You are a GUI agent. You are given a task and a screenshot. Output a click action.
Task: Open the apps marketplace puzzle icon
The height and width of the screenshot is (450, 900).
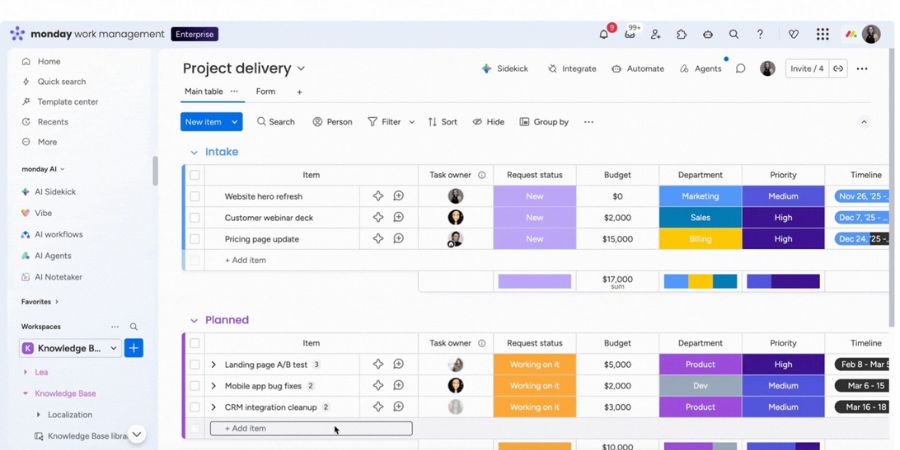coord(681,34)
